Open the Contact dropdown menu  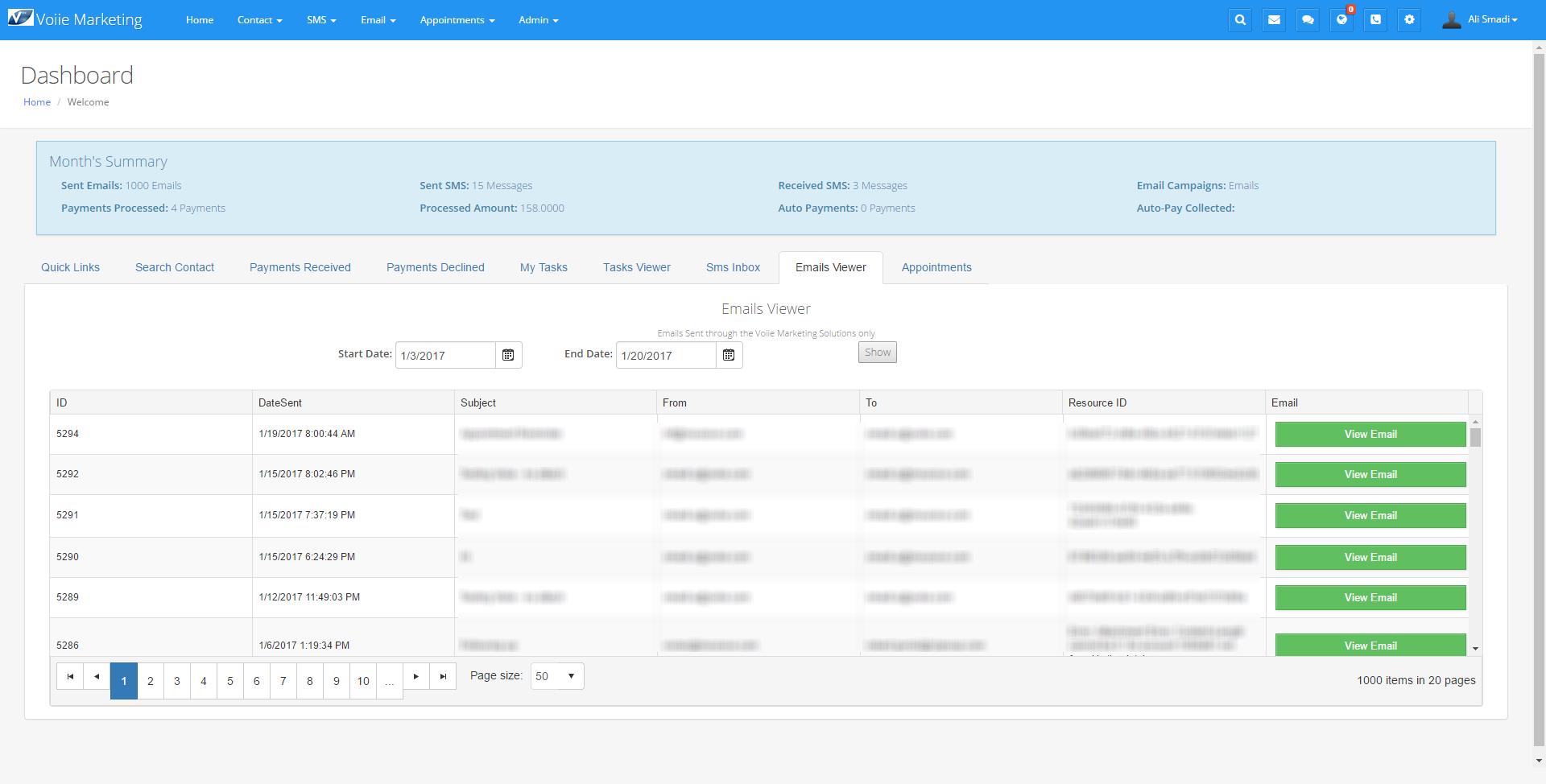[259, 20]
